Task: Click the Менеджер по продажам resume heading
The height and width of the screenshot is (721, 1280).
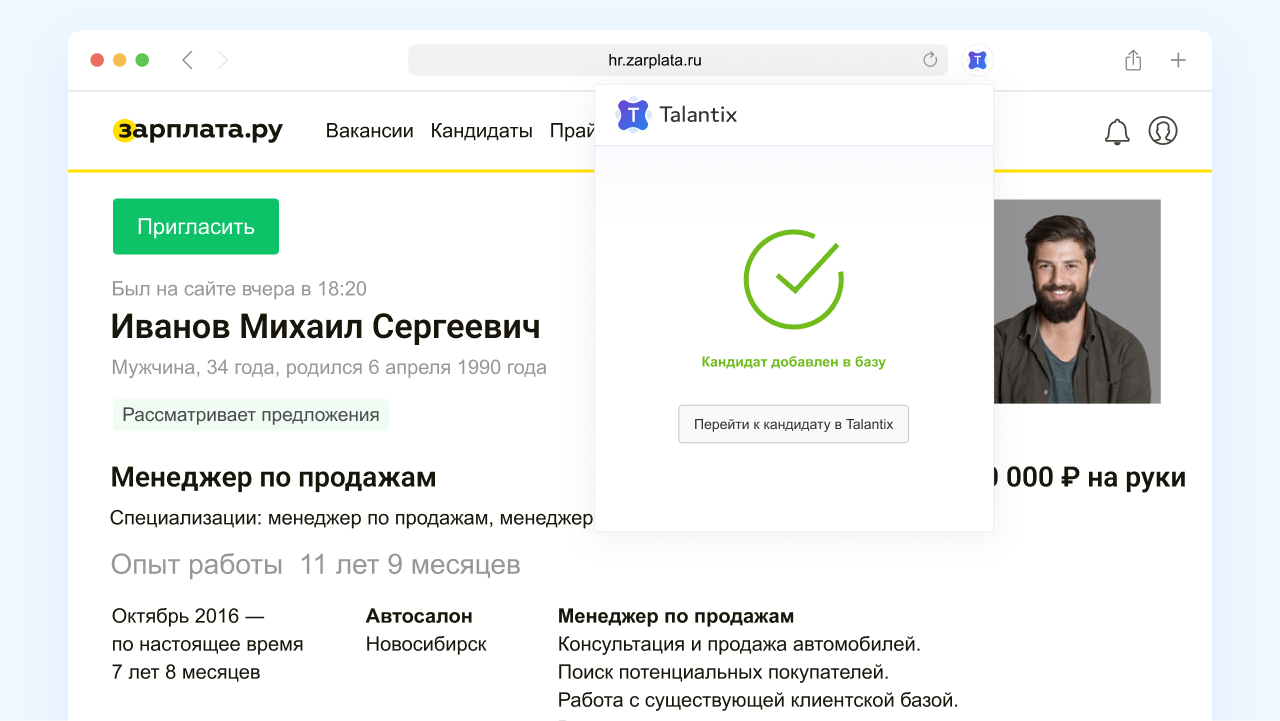Action: [274, 478]
